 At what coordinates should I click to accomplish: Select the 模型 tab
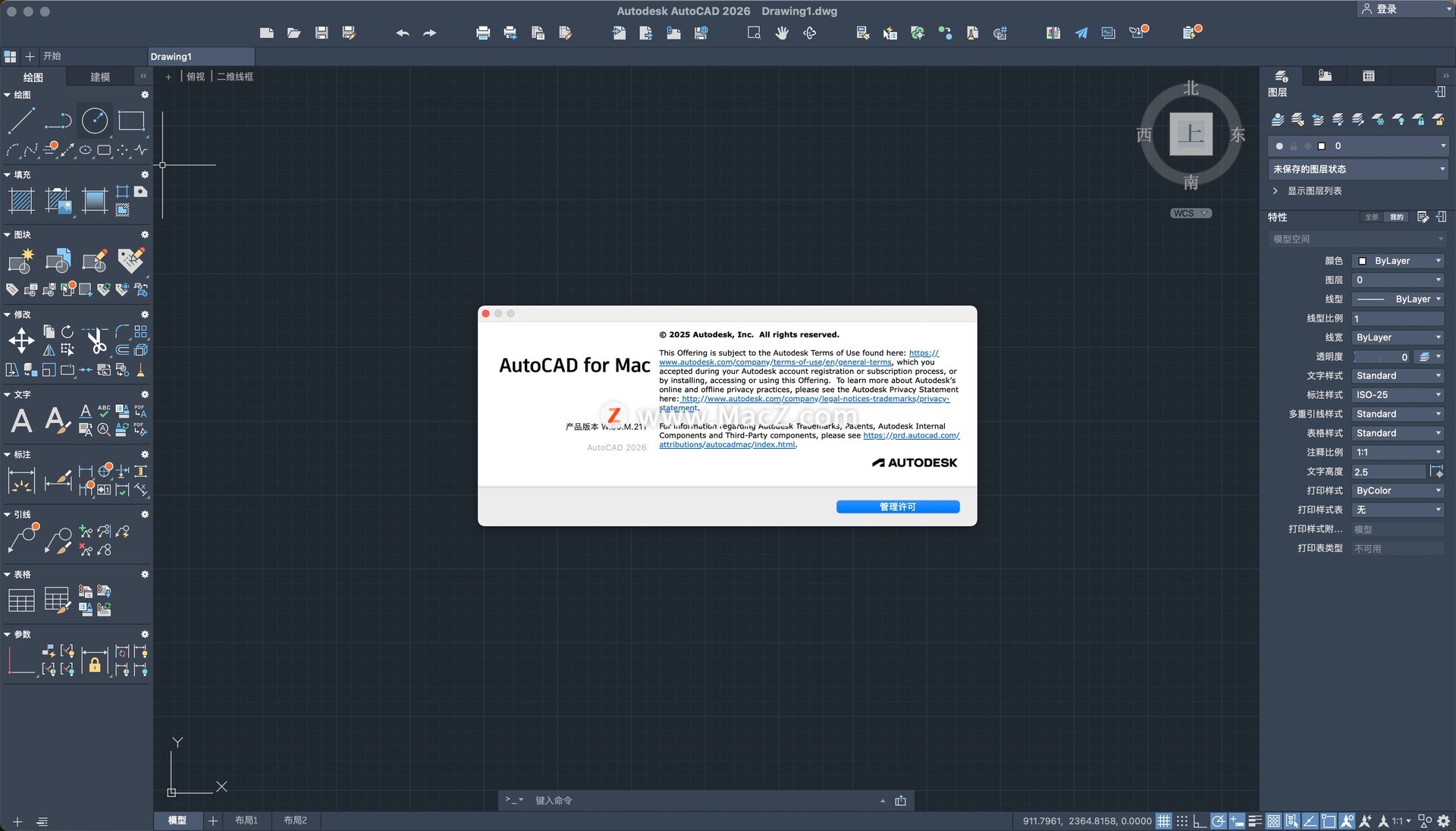tap(177, 821)
